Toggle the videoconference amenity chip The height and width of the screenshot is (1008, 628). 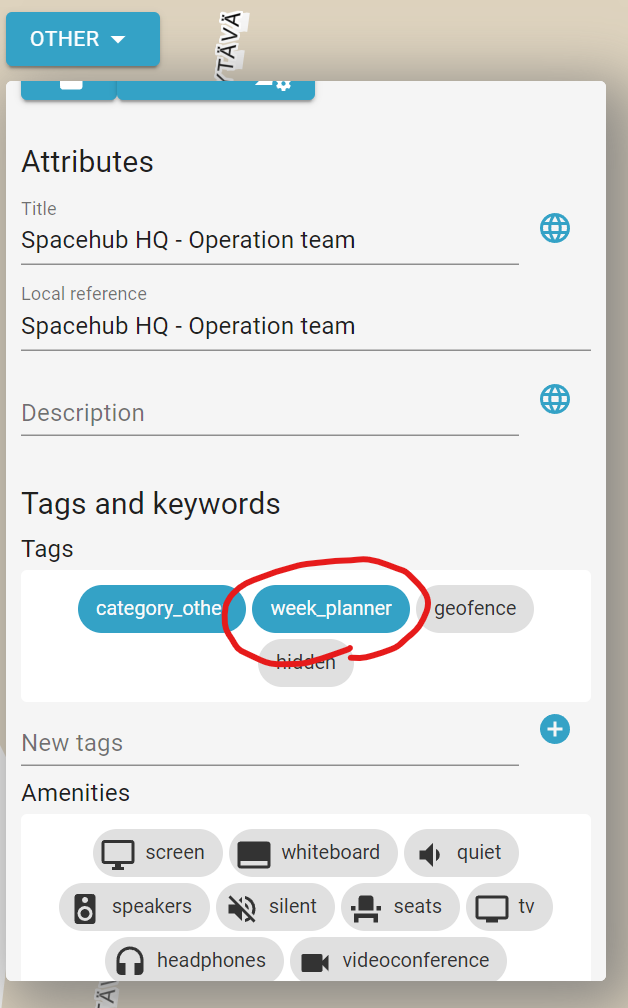399,960
